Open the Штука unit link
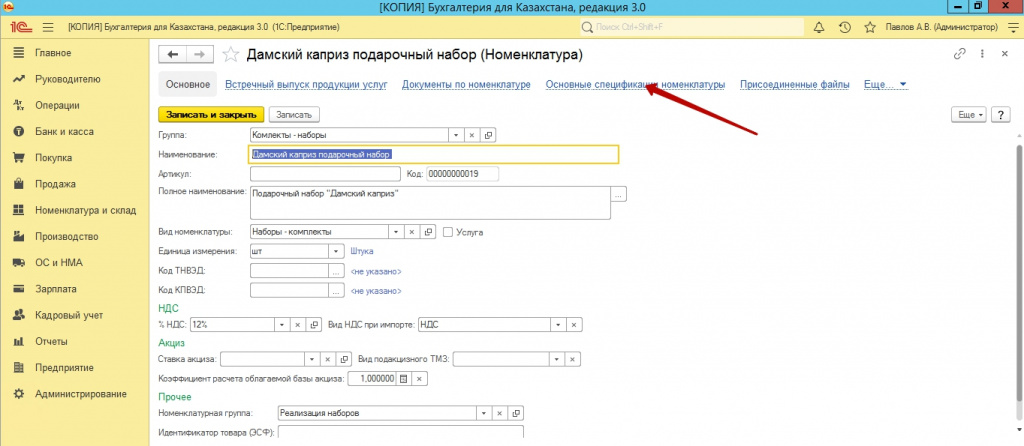Viewport: 1024px width, 446px height. click(x=362, y=251)
